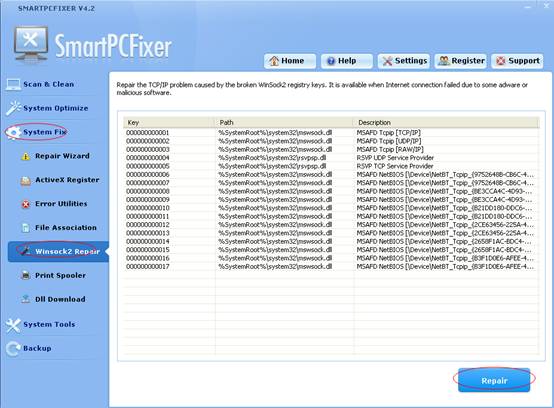This screenshot has height=408, width=554.
Task: Click RSVP UDP Service Provider description
Action: (x=395, y=158)
